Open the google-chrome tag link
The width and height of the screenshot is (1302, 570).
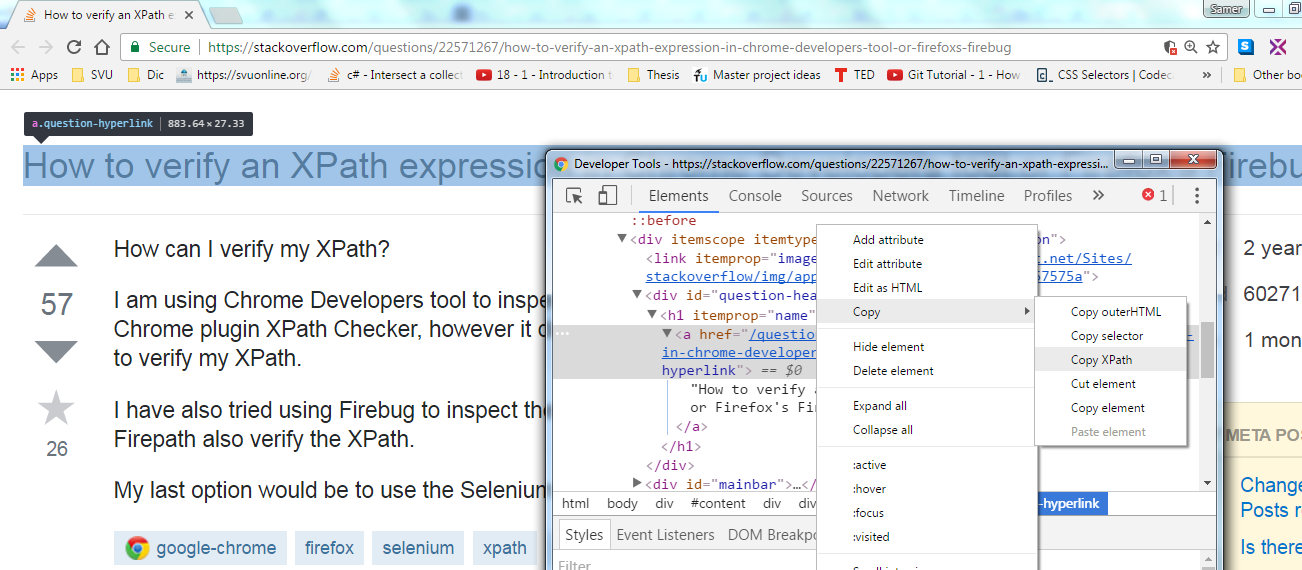point(201,548)
